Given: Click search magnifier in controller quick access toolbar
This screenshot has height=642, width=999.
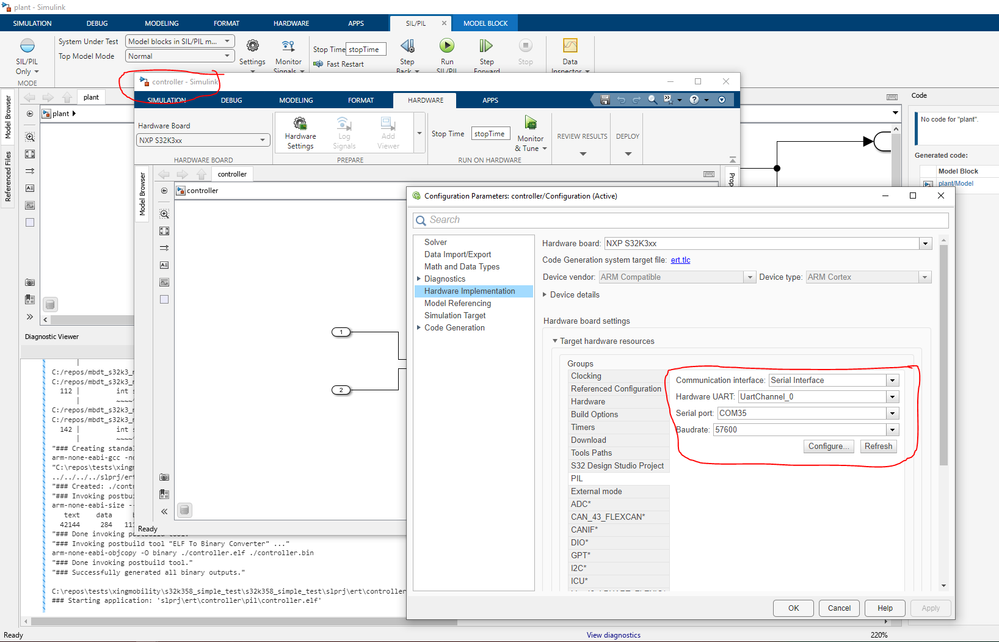Looking at the screenshot, I should [x=652, y=100].
